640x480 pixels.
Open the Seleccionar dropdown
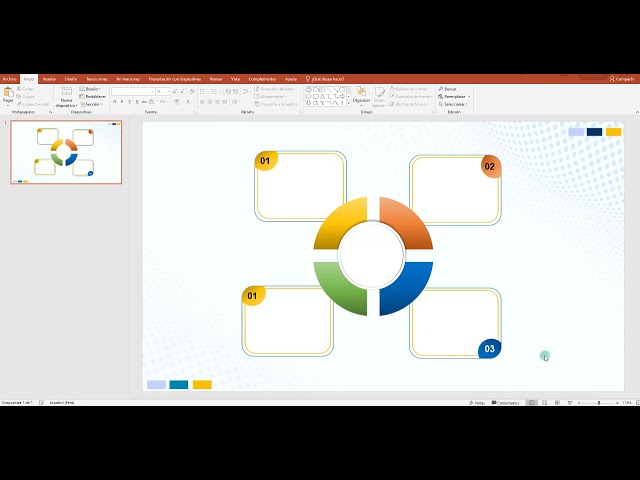pos(453,104)
